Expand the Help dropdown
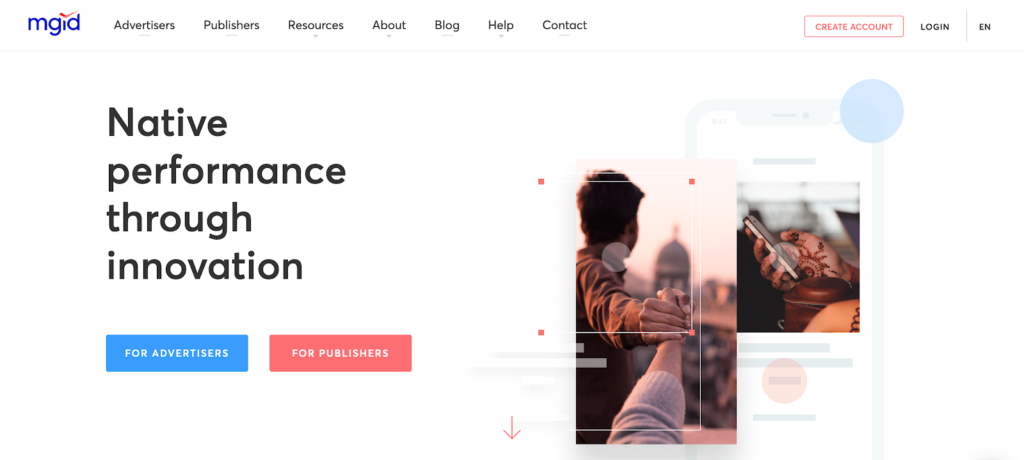 (x=501, y=25)
